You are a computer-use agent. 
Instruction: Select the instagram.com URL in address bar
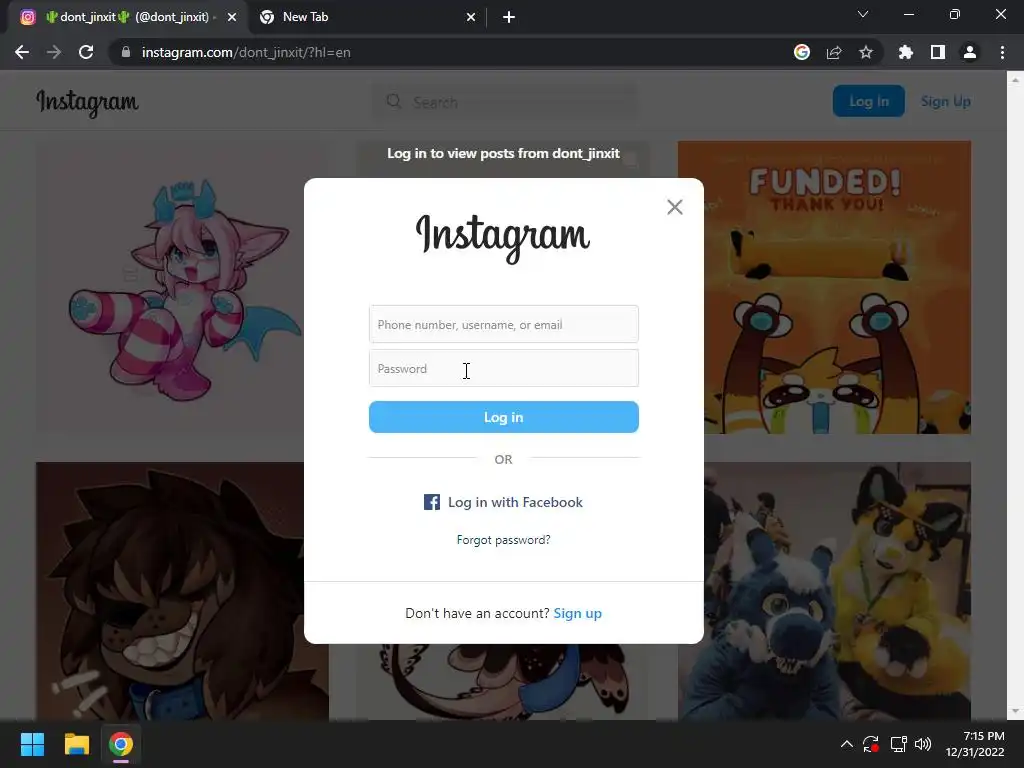click(x=246, y=52)
